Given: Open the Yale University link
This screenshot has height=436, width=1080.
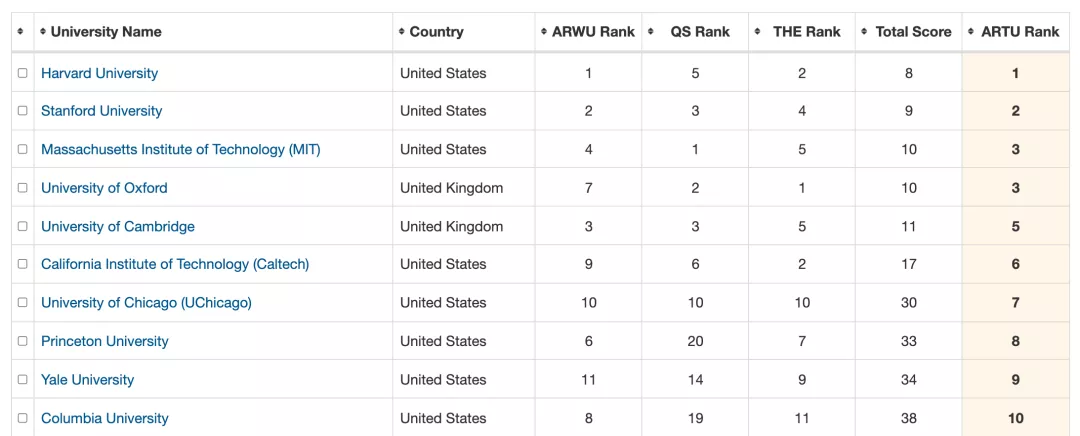Looking at the screenshot, I should click(x=87, y=379).
